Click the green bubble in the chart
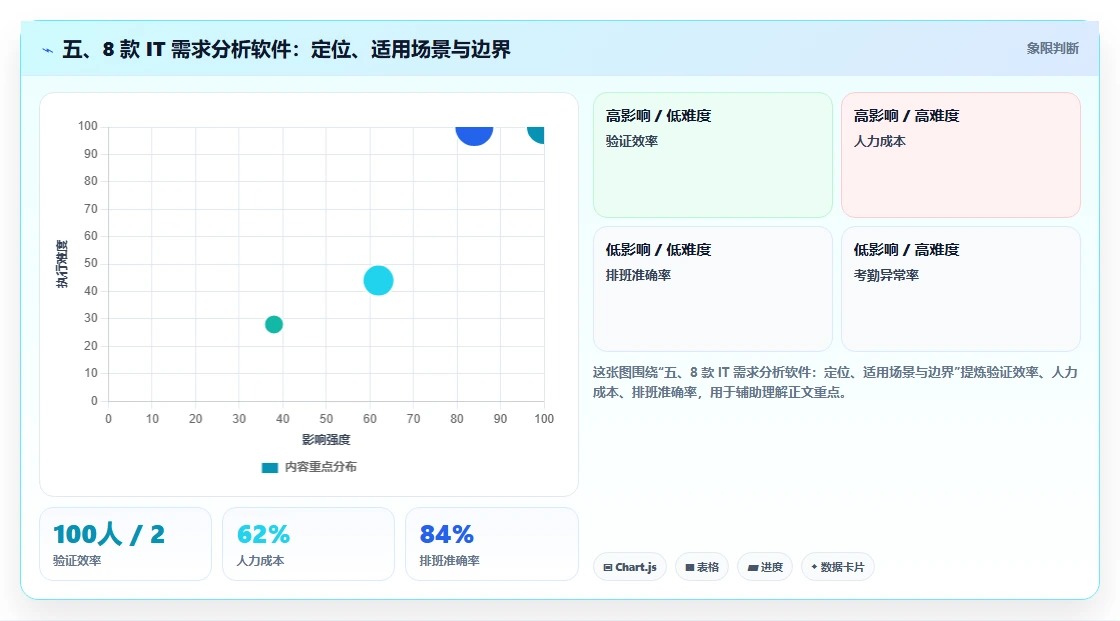Viewport: 1120px width, 621px height. (x=274, y=324)
